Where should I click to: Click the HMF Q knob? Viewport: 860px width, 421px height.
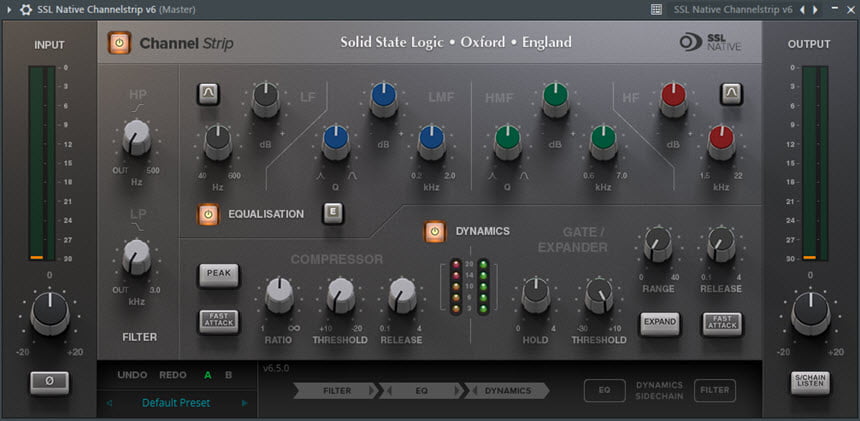point(508,141)
